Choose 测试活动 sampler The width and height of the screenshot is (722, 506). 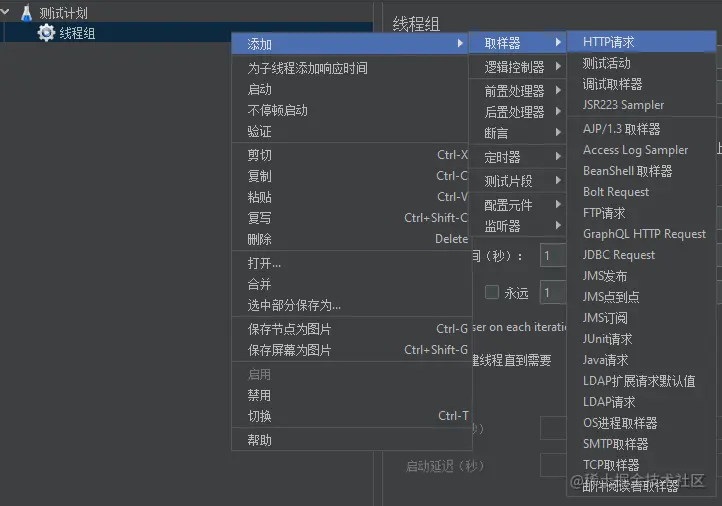641,63
